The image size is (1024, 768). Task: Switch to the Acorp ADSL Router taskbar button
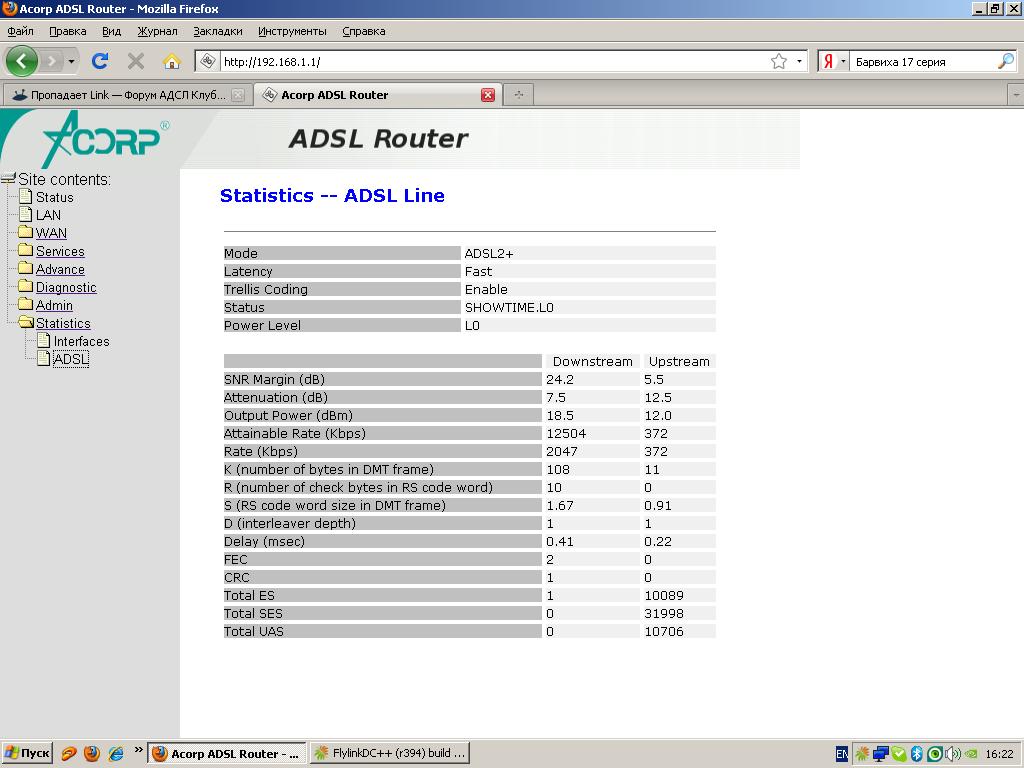[226, 754]
